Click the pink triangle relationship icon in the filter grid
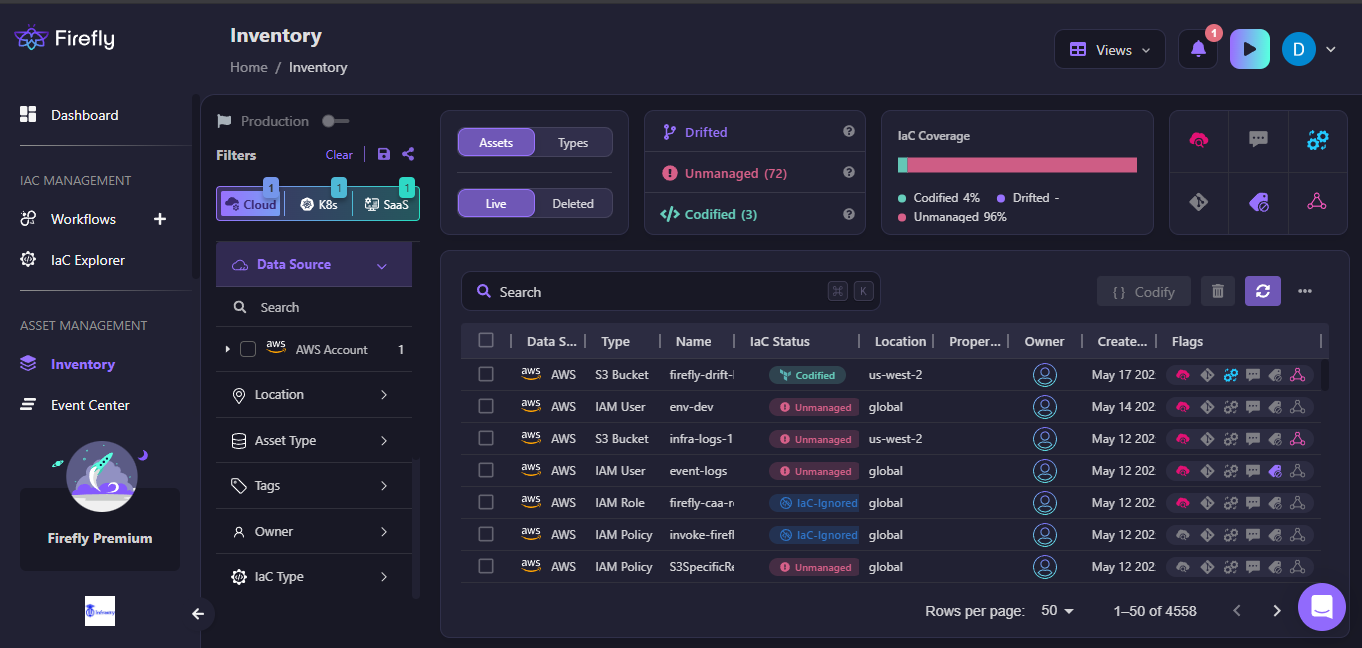The image size is (1362, 648). coord(1318,202)
